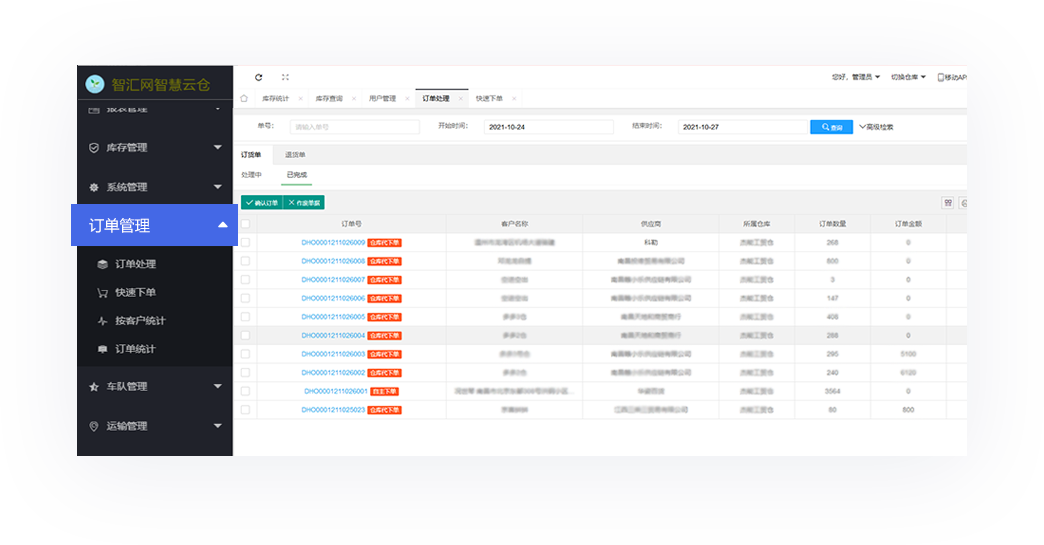
Task: Check the row for order DHO0001211026001
Action: click(x=246, y=392)
